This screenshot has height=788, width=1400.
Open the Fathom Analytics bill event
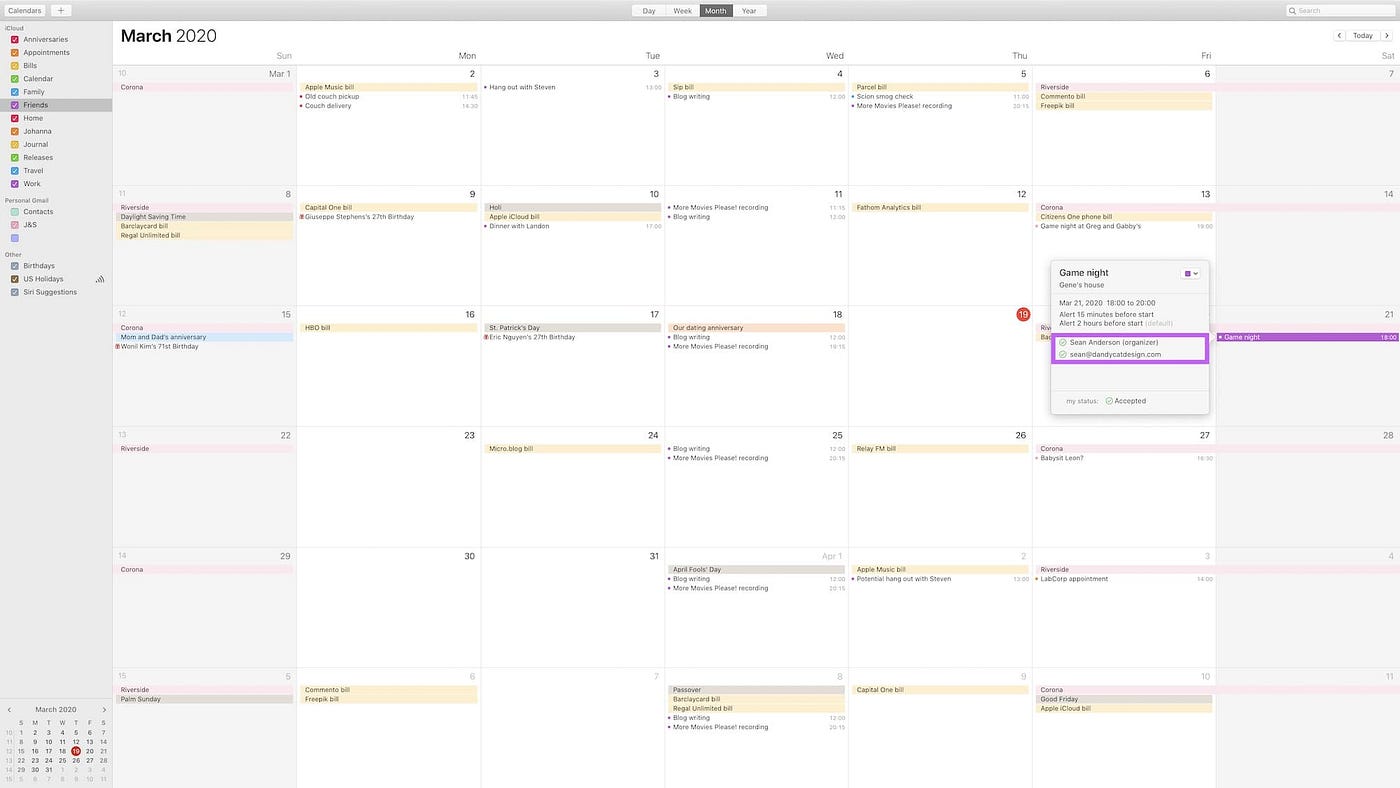point(940,208)
